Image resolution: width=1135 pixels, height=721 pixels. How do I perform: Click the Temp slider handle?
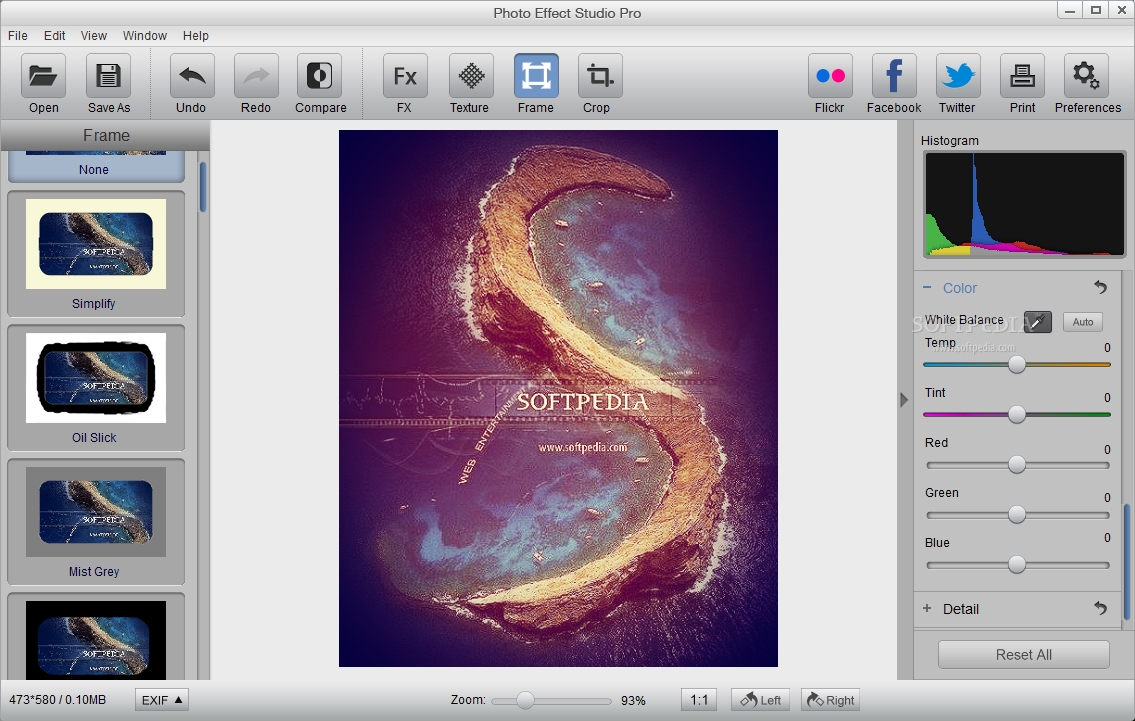[x=1017, y=364]
